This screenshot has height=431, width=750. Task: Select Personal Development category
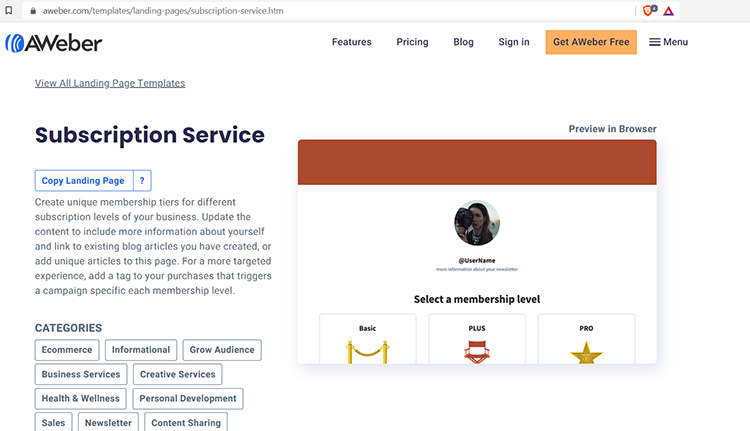pos(188,398)
